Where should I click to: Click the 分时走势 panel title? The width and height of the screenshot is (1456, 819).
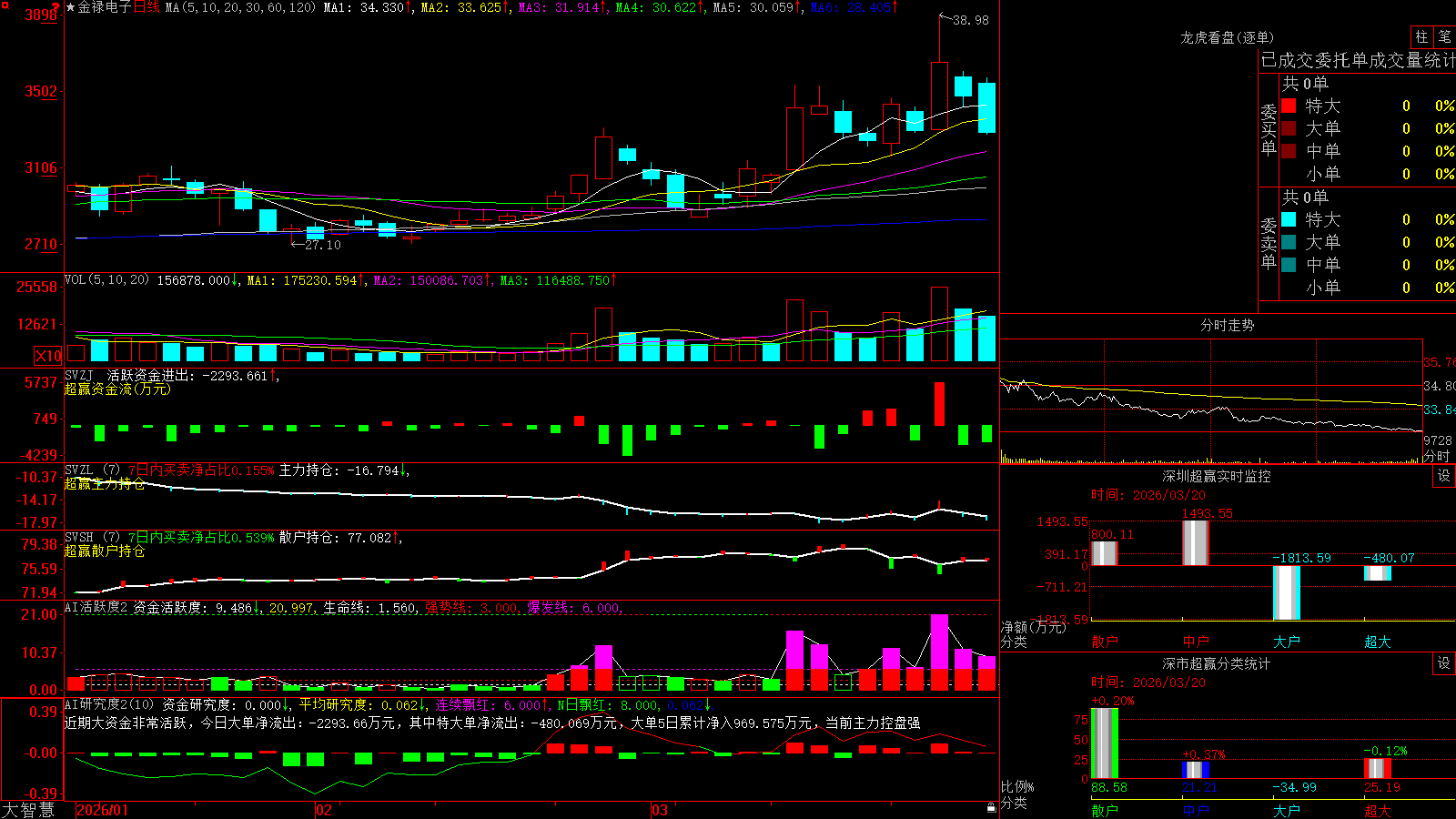(1228, 325)
